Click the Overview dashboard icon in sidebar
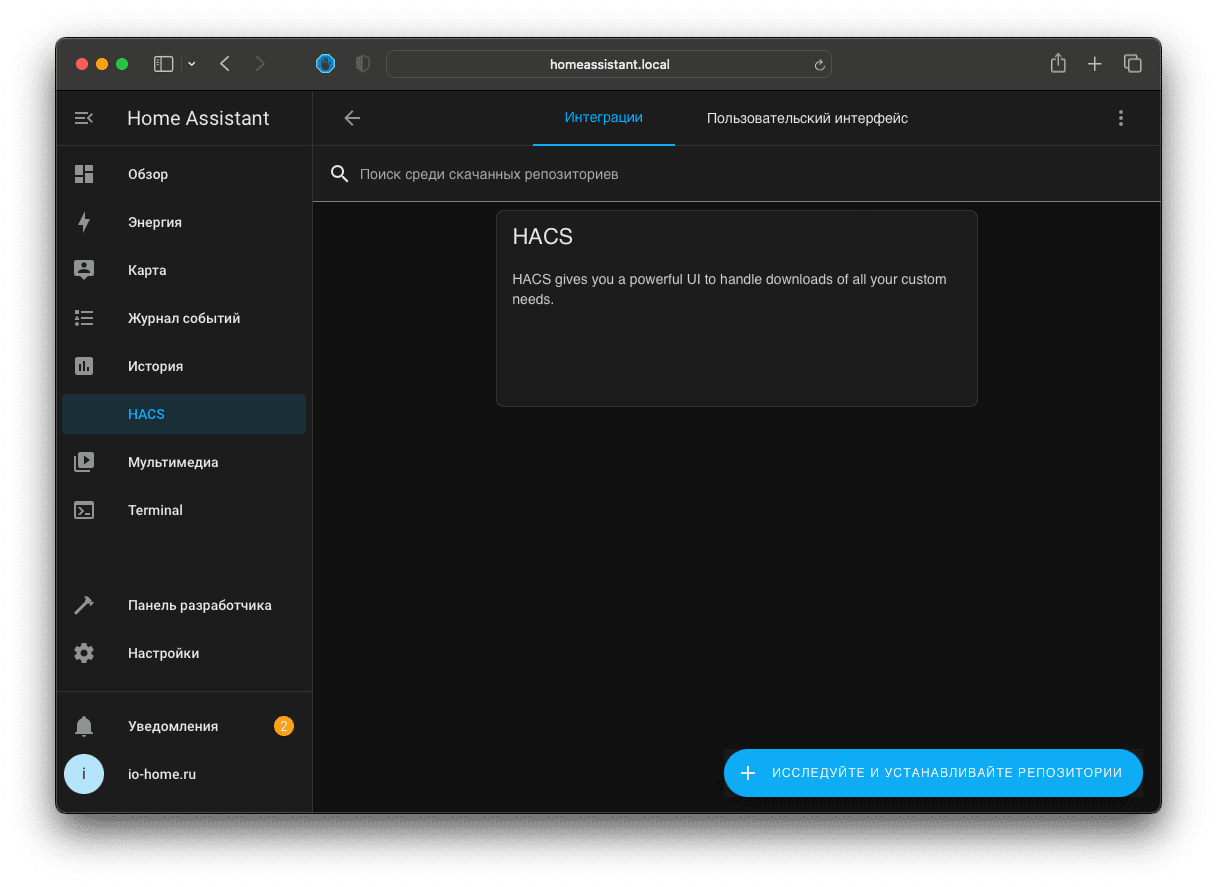The height and width of the screenshot is (887, 1217). [x=84, y=174]
